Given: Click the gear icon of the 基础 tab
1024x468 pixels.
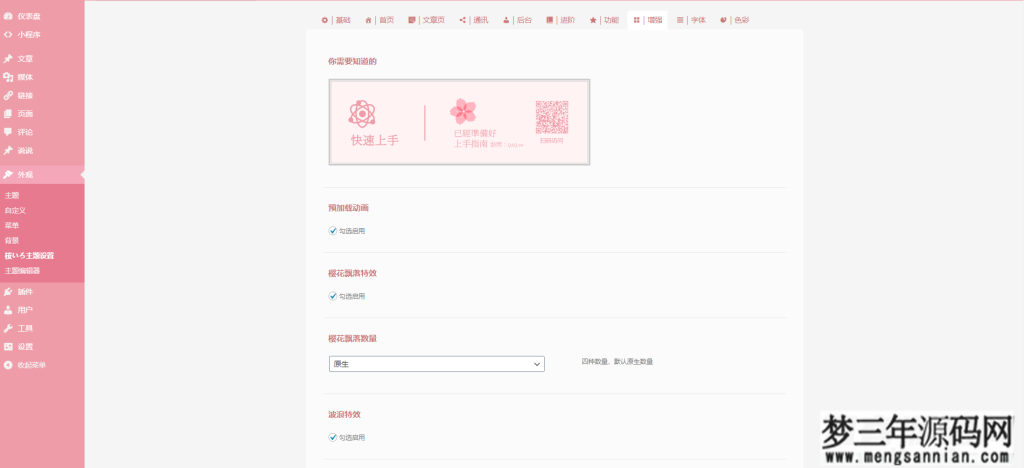Looking at the screenshot, I should coord(325,20).
